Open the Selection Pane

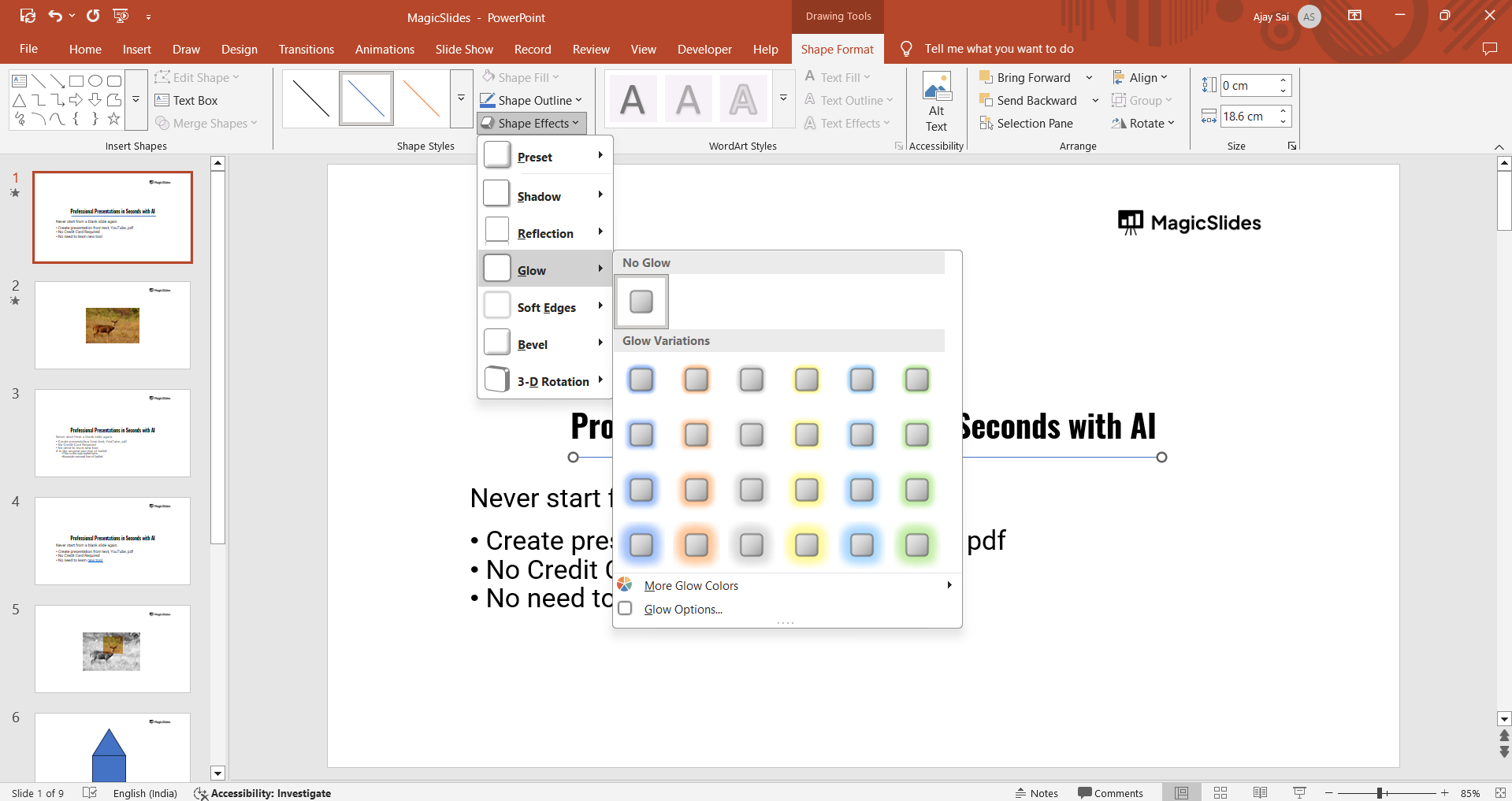coord(1026,124)
